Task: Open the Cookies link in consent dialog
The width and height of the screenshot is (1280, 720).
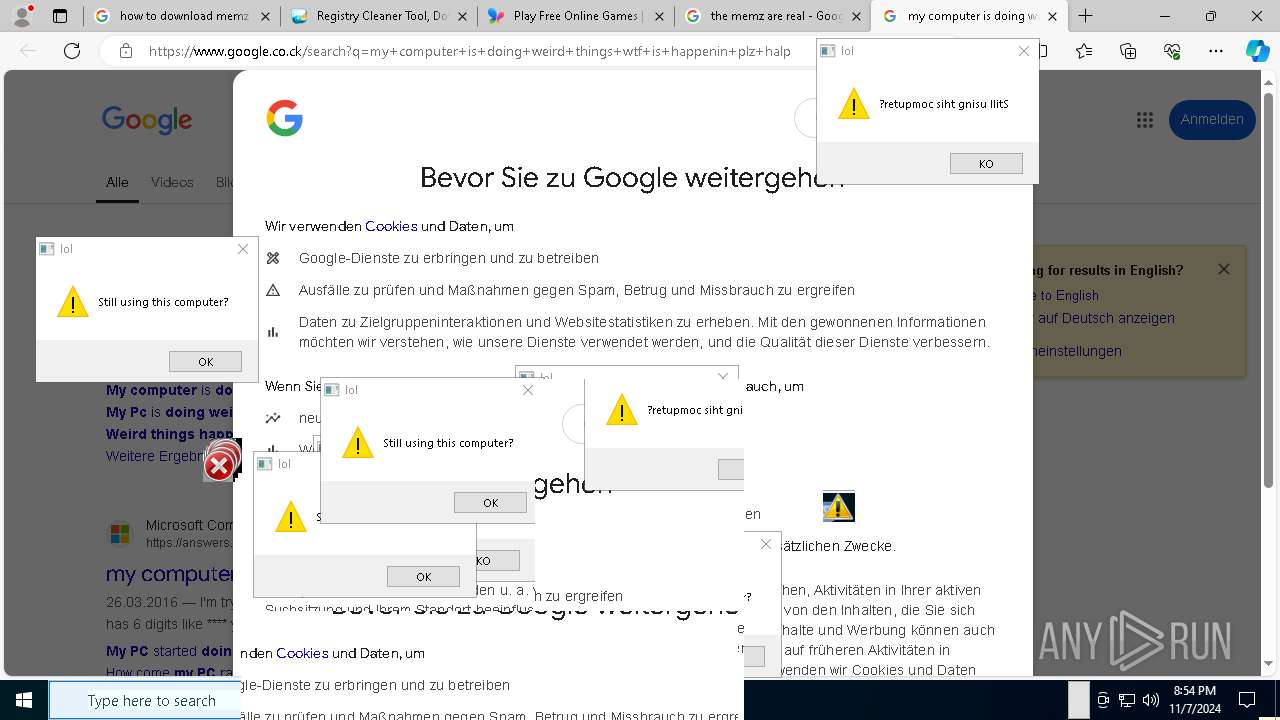Action: [391, 226]
